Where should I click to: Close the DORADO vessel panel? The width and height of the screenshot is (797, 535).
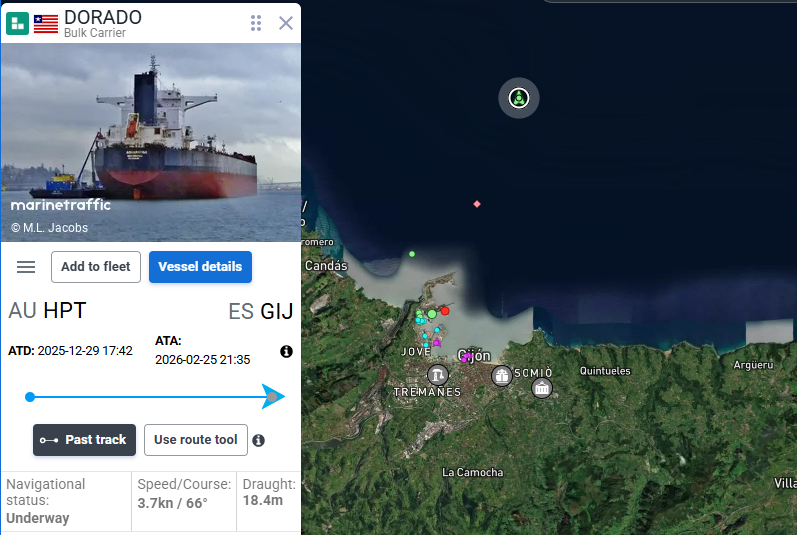point(286,23)
